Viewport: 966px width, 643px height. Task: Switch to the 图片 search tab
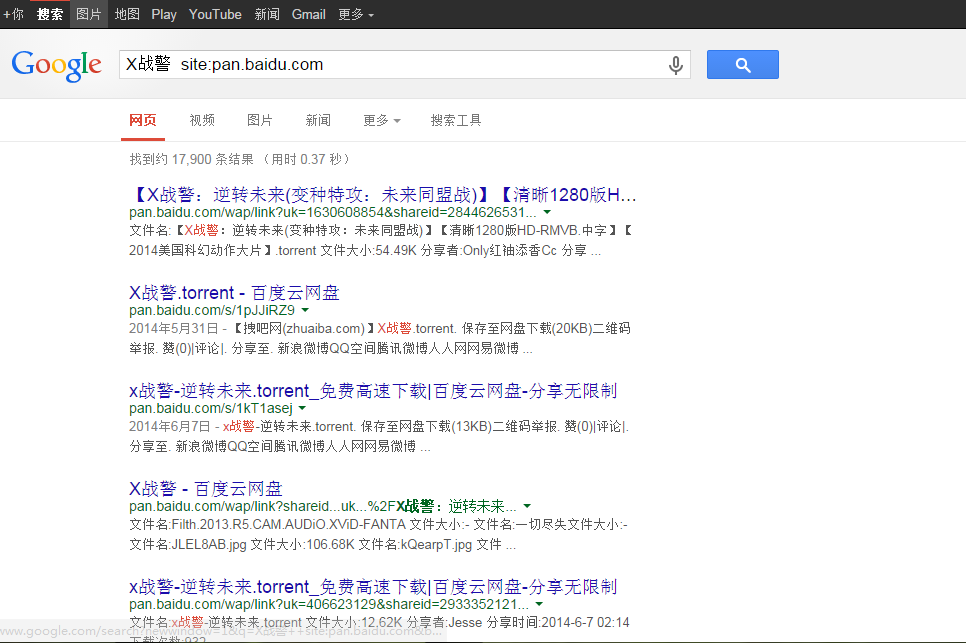260,120
